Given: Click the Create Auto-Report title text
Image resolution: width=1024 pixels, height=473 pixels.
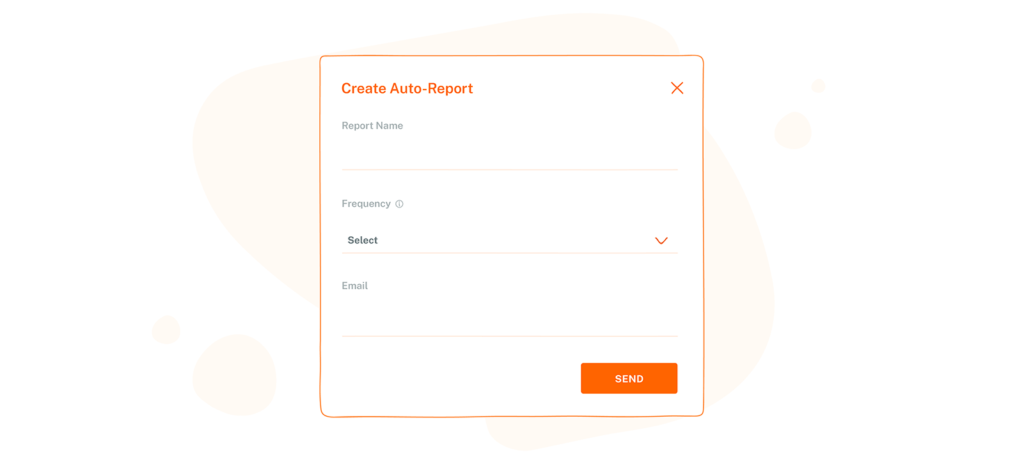Looking at the screenshot, I should pos(407,88).
